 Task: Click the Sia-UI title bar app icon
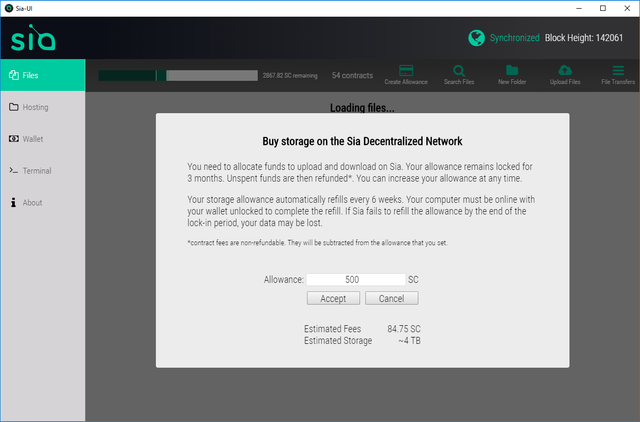(x=9, y=8)
